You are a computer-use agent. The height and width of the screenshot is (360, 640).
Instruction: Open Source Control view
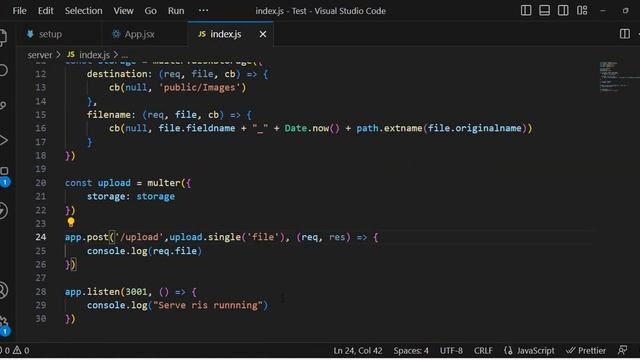click(x=3, y=105)
